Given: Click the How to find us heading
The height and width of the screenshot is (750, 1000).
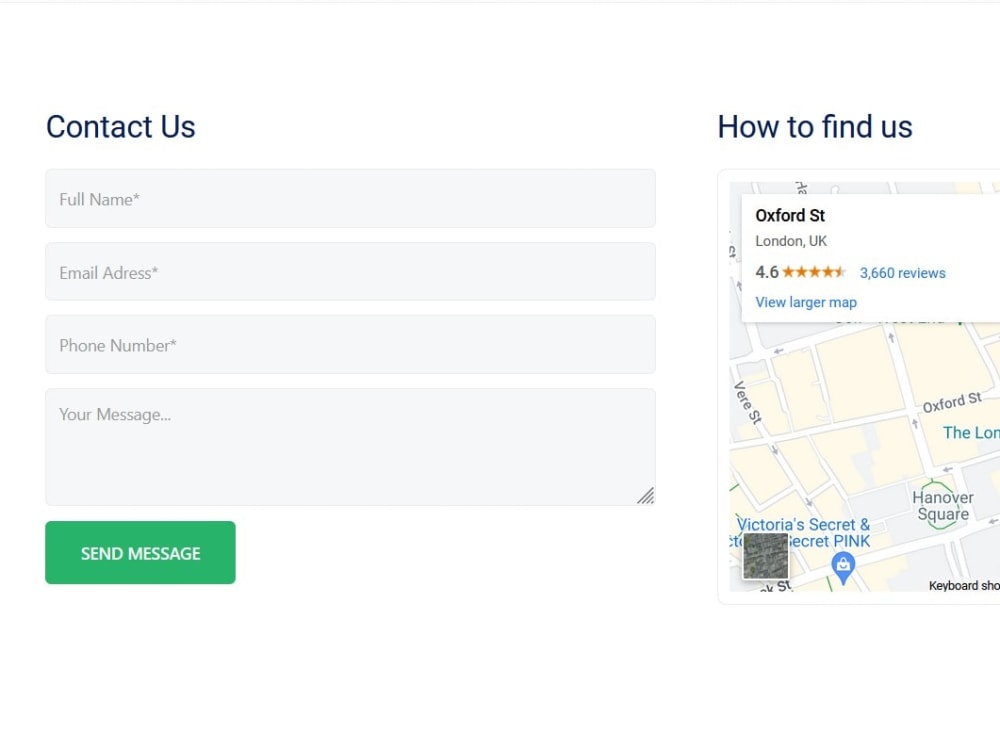Looking at the screenshot, I should point(814,126).
